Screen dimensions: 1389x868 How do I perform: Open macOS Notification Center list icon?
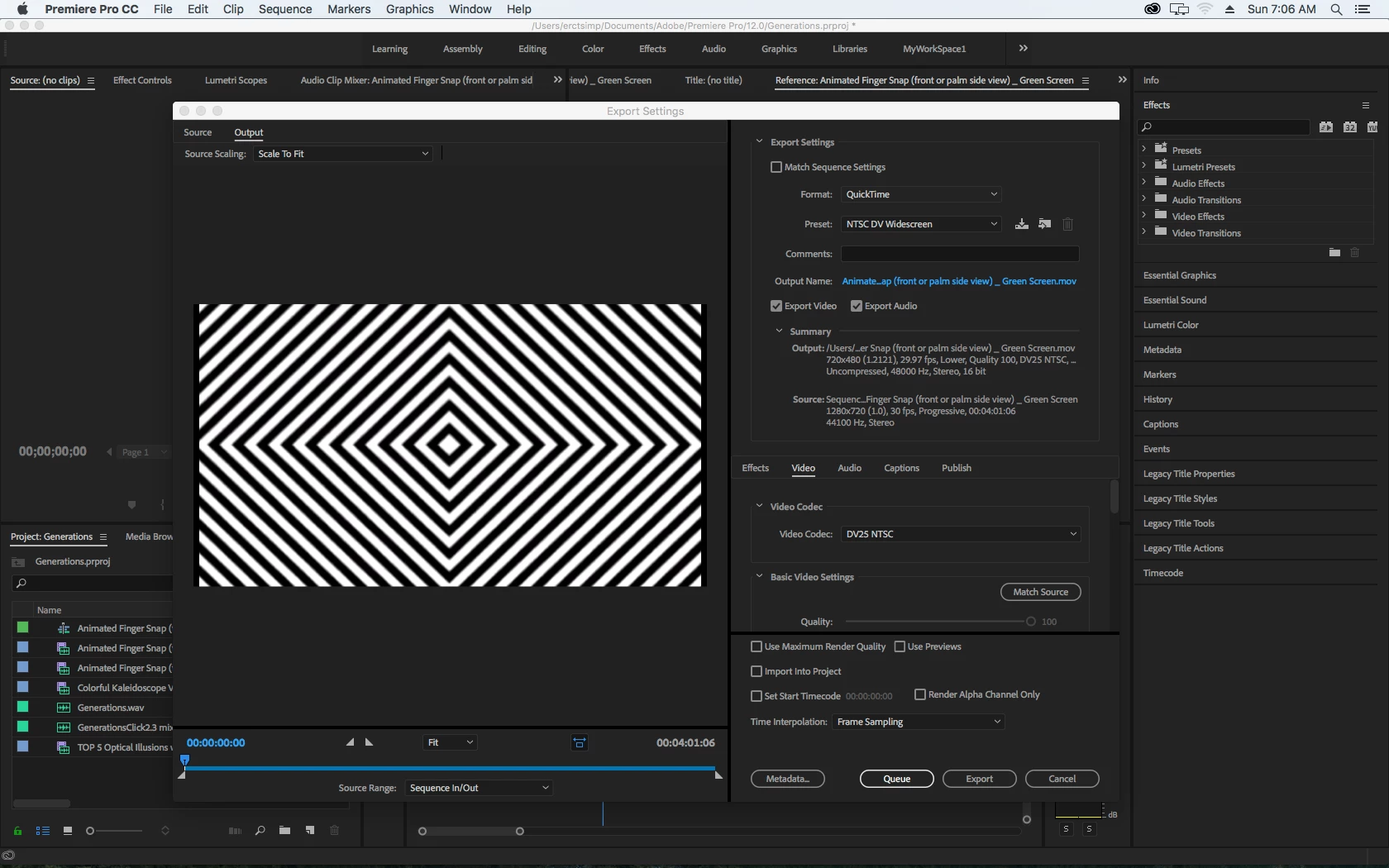pyautogui.click(x=1363, y=9)
